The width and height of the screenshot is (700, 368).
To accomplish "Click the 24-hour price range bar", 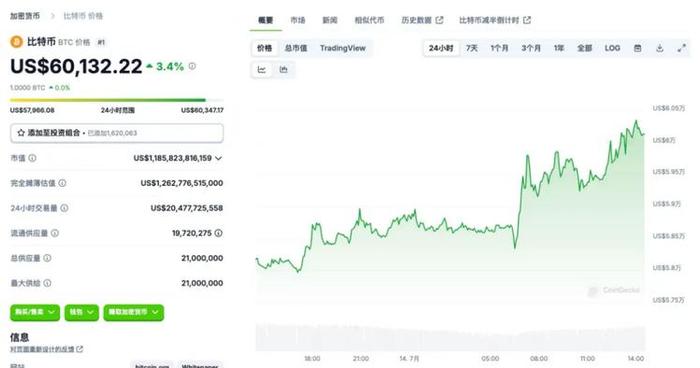I will [117, 100].
